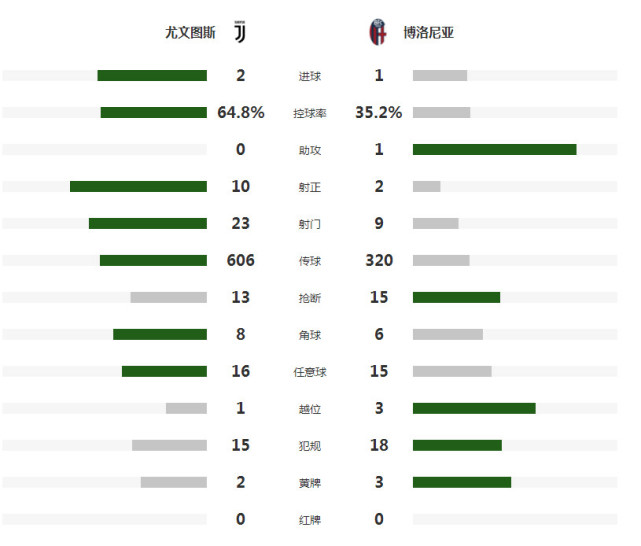Click the Juventus club logo
This screenshot has width=641, height=546.
[240, 31]
